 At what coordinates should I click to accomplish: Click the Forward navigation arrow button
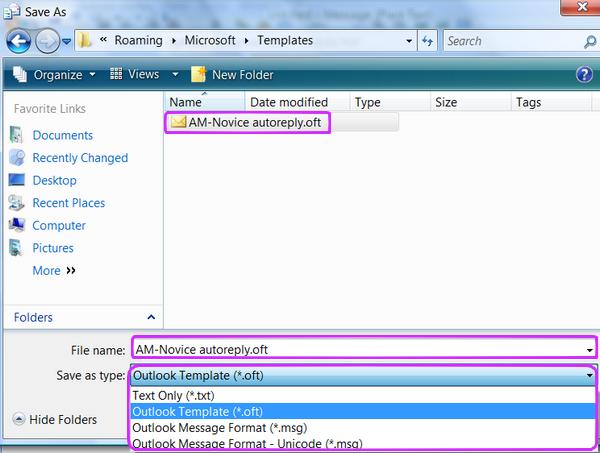(x=47, y=41)
